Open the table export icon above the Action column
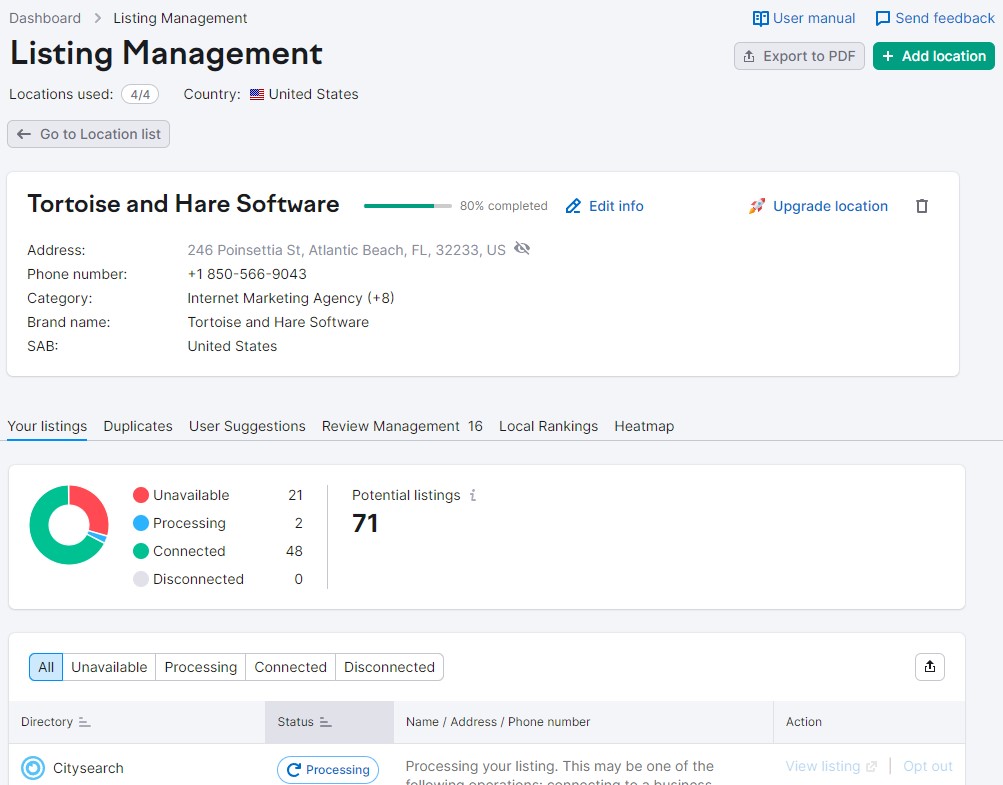1003x785 pixels. pyautogui.click(x=929, y=667)
